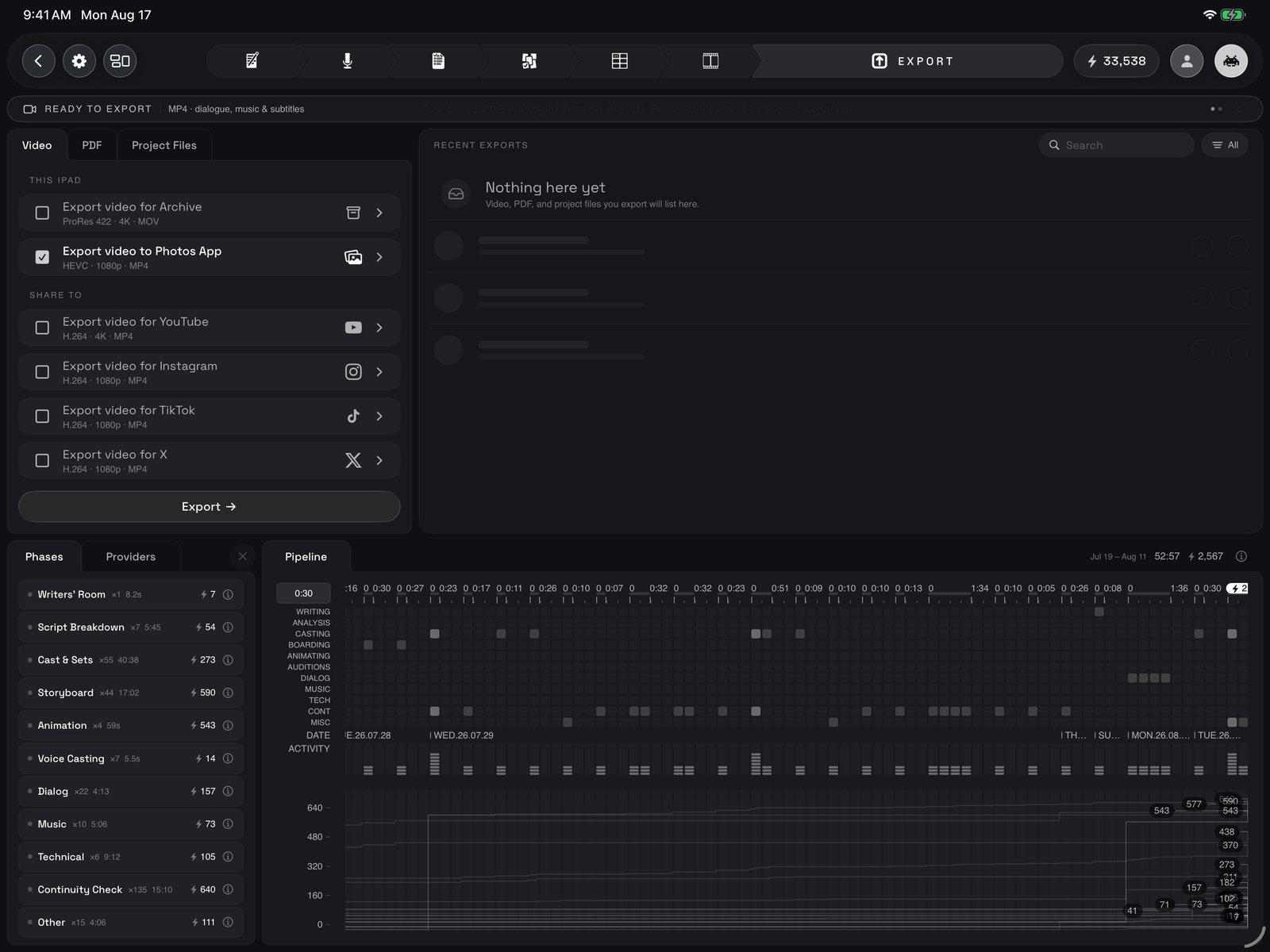Check Export video for X
The height and width of the screenshot is (952, 1270).
[43, 460]
